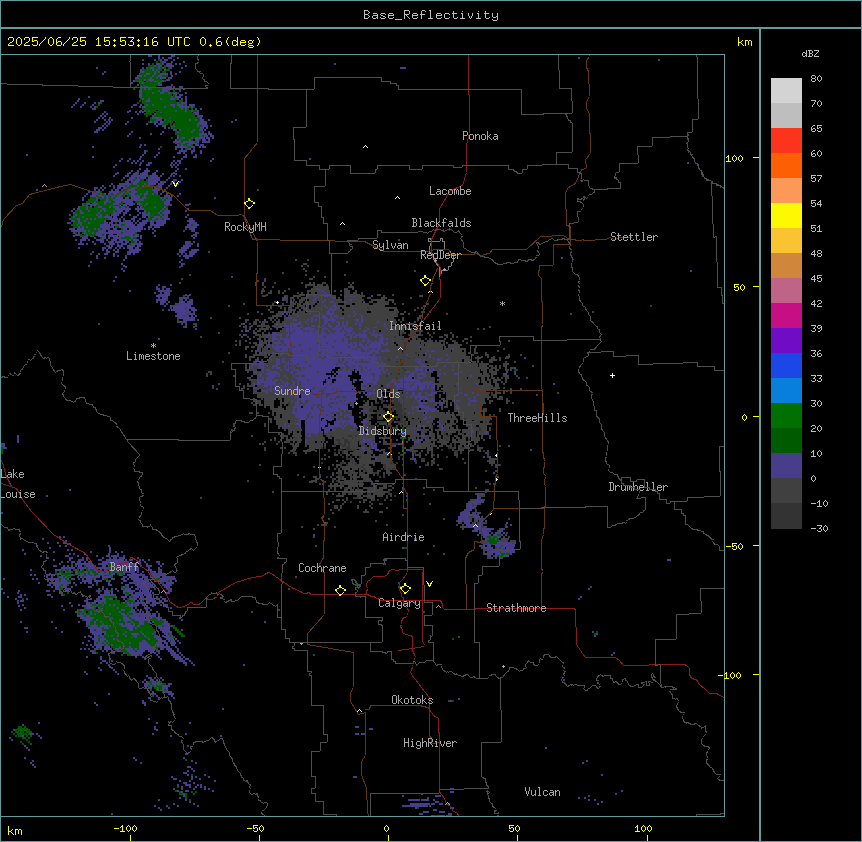Click the RockyMH label

click(245, 227)
